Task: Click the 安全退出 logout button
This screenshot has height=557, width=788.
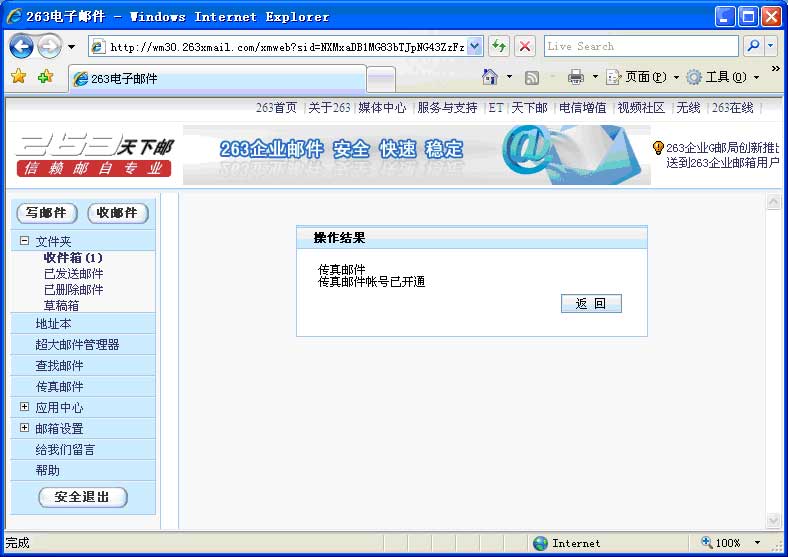Action: pos(82,497)
